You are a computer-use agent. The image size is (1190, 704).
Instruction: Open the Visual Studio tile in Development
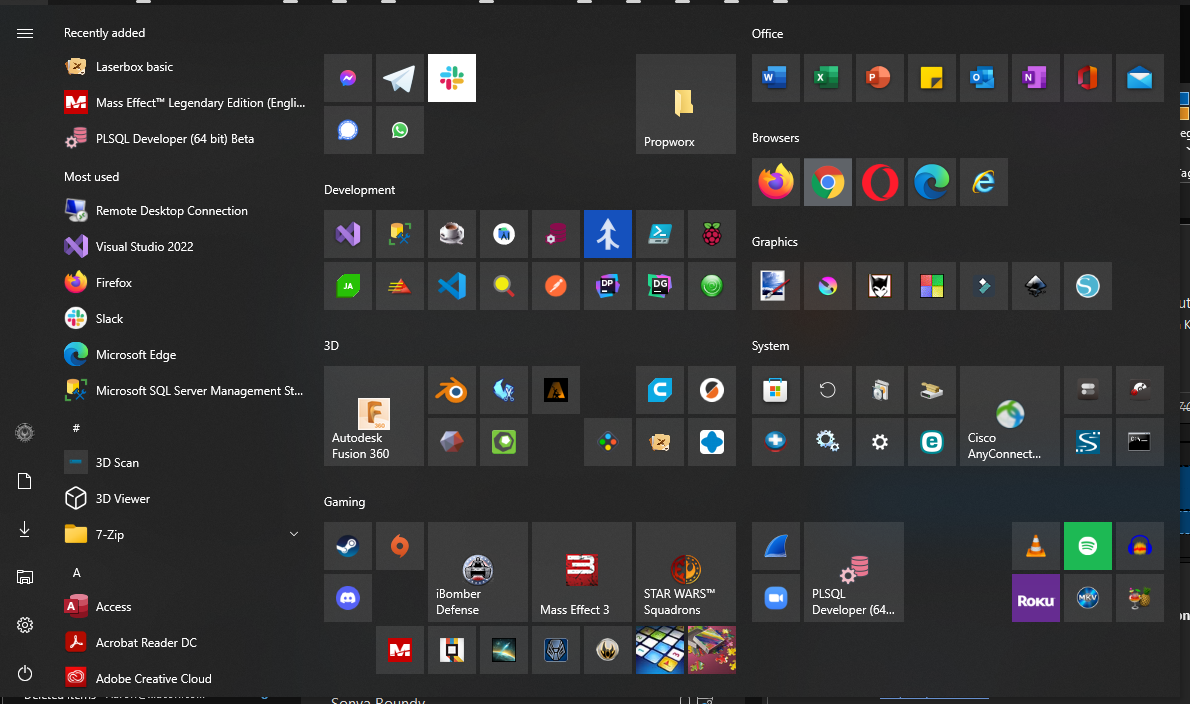click(348, 234)
